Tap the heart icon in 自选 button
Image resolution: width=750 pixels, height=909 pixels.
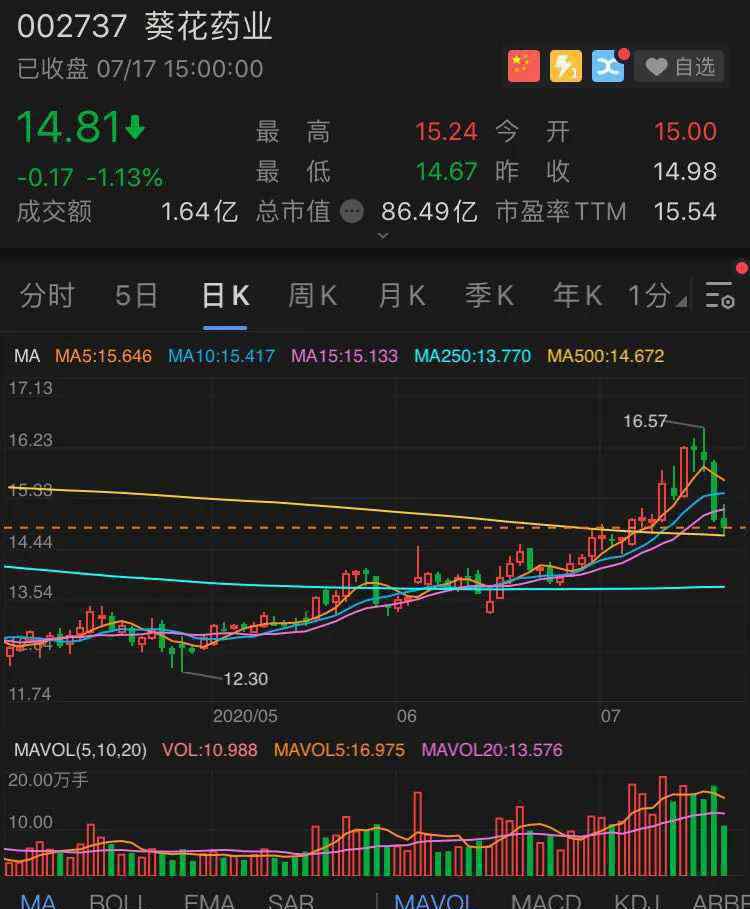point(656,67)
